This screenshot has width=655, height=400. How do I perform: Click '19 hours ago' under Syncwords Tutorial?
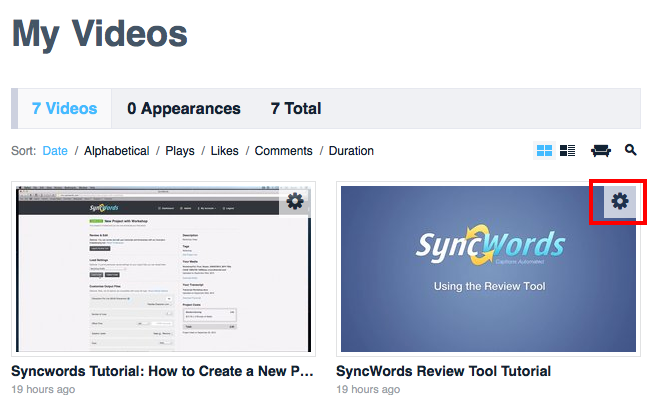[43, 389]
